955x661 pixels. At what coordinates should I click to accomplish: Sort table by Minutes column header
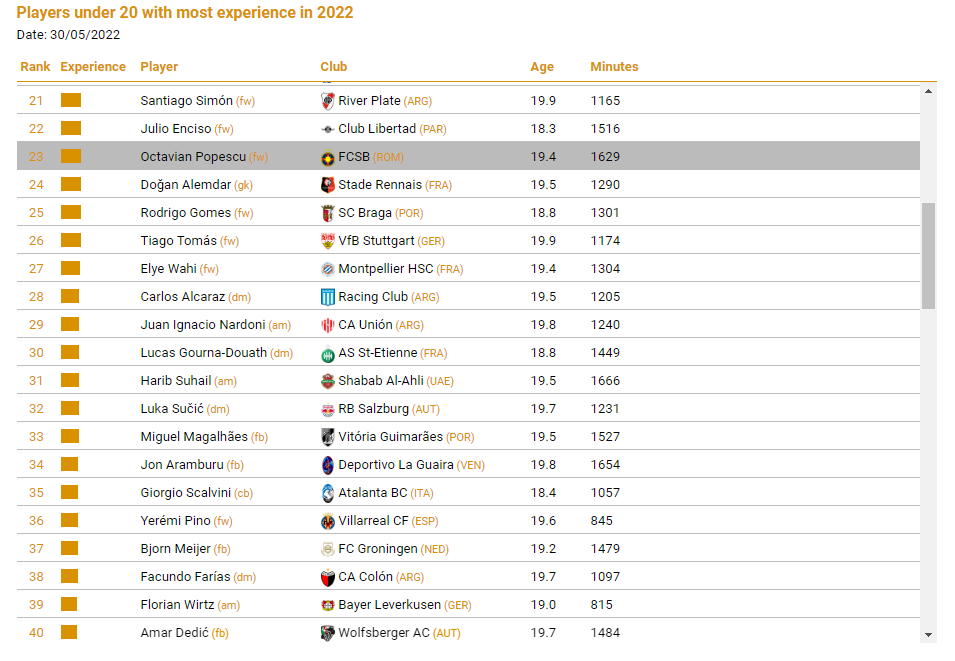tap(614, 66)
